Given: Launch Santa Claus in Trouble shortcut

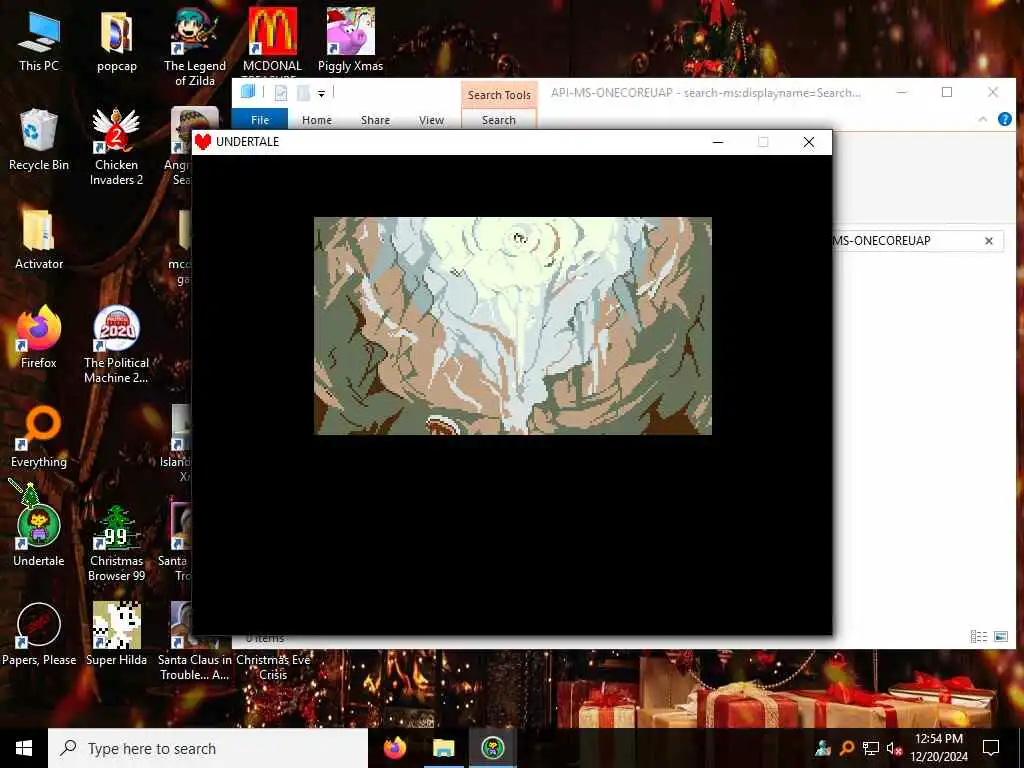Looking at the screenshot, I should pyautogui.click(x=195, y=667).
